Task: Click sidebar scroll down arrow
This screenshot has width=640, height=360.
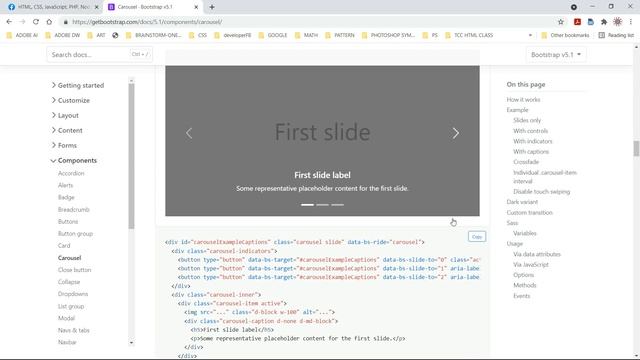Action: [x=131, y=343]
